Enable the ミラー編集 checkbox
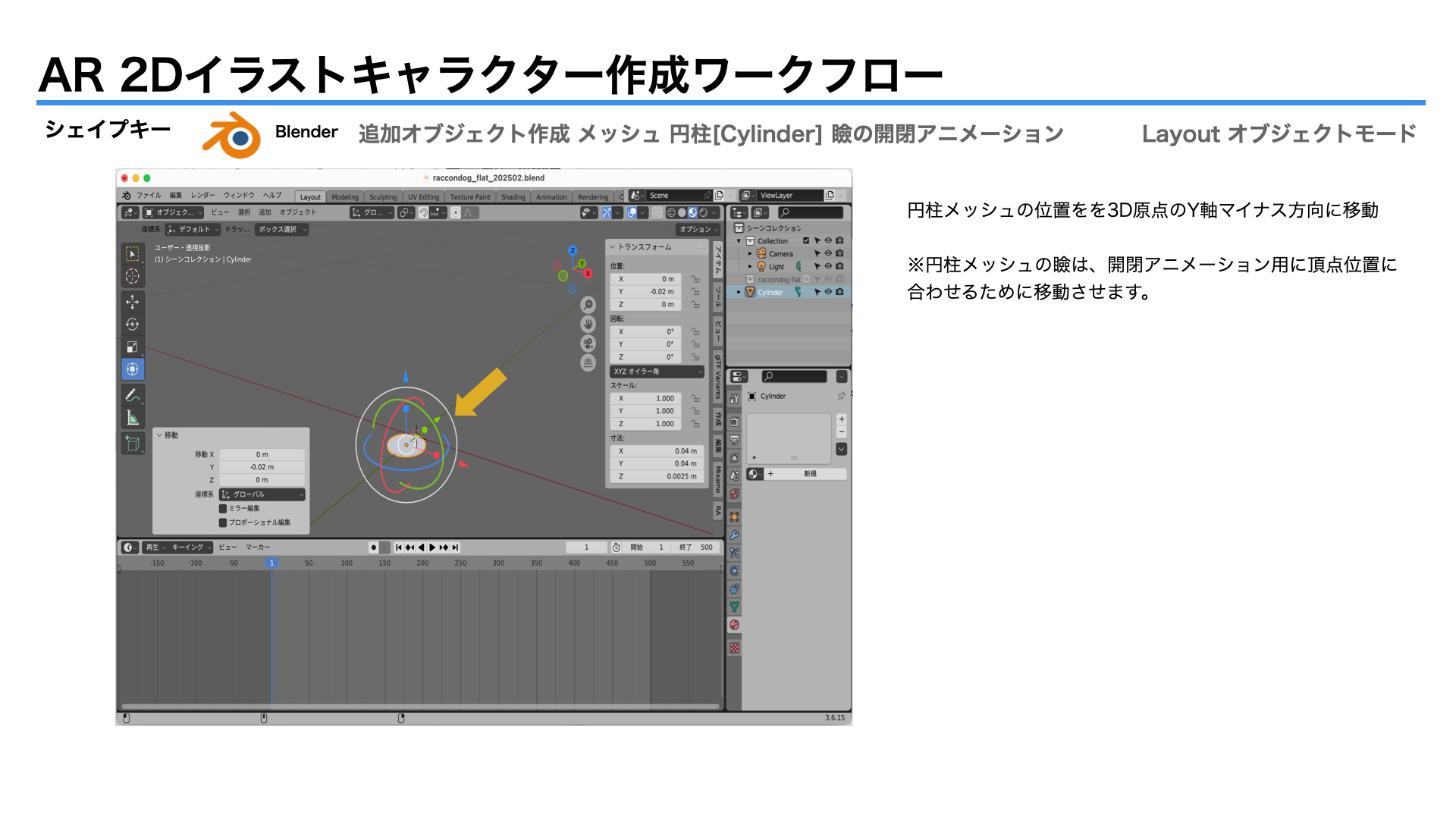The height and width of the screenshot is (819, 1456). click(223, 509)
